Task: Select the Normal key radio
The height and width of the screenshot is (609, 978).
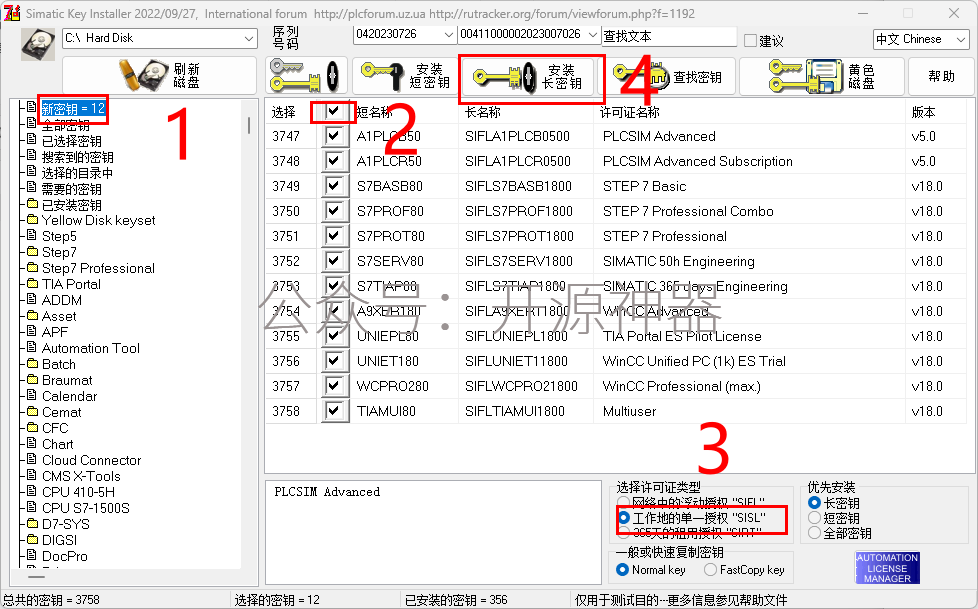Action: click(622, 570)
